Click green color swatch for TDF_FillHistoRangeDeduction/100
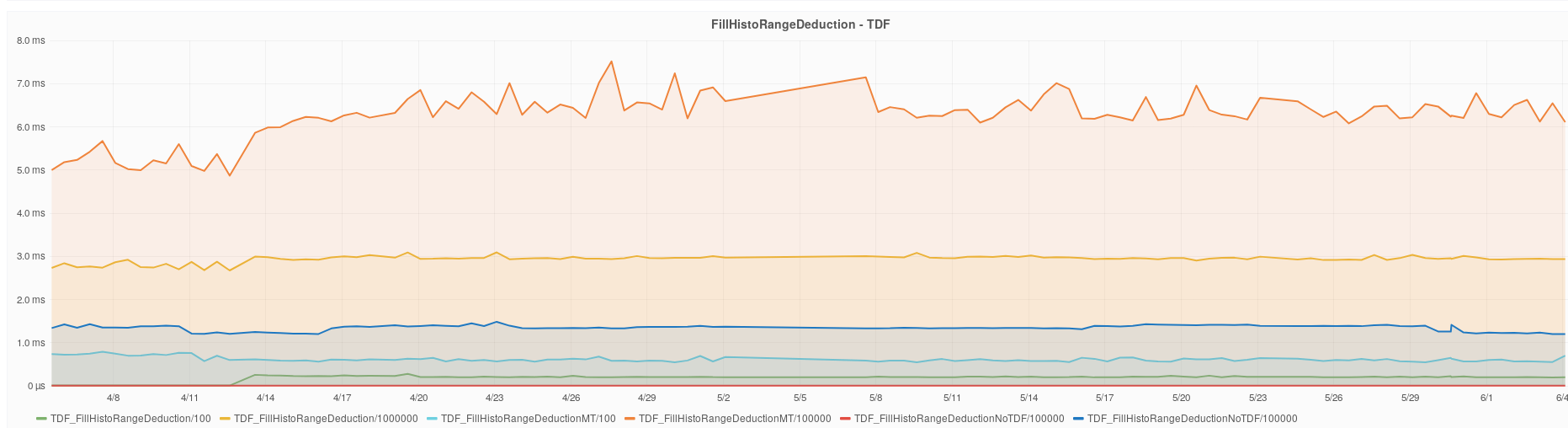1568x428 pixels. (41, 419)
